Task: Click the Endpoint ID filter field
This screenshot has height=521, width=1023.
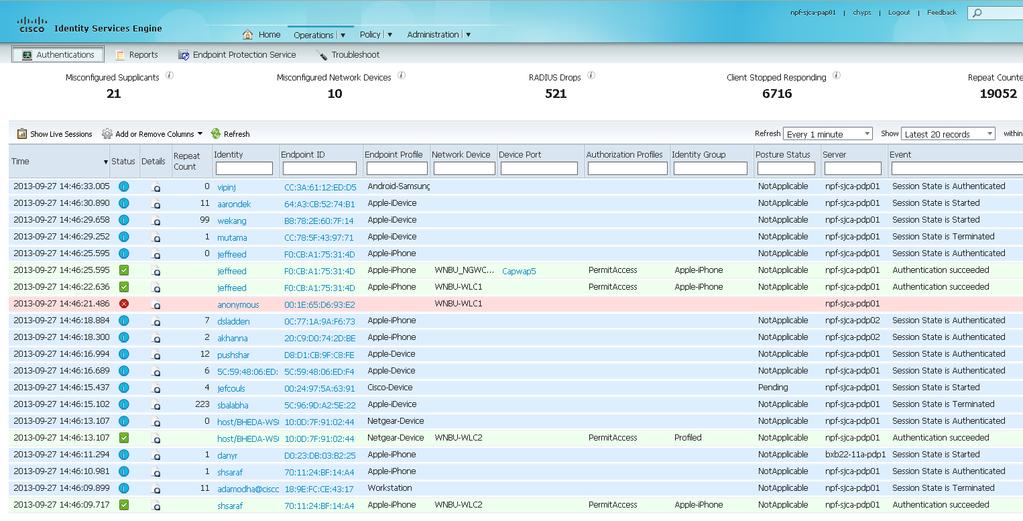Action: 320,168
